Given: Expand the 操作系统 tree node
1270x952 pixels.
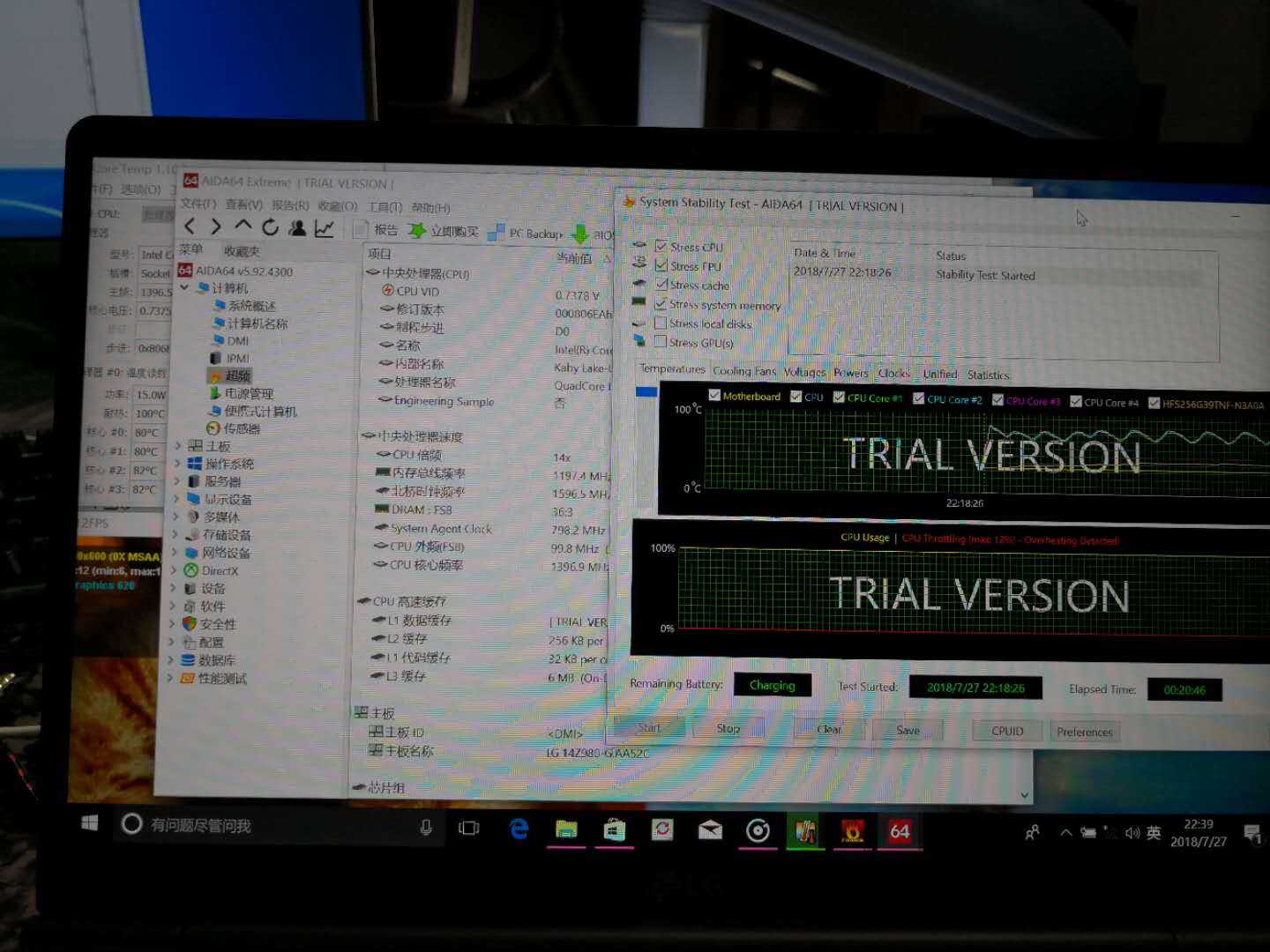Looking at the screenshot, I should click(177, 464).
